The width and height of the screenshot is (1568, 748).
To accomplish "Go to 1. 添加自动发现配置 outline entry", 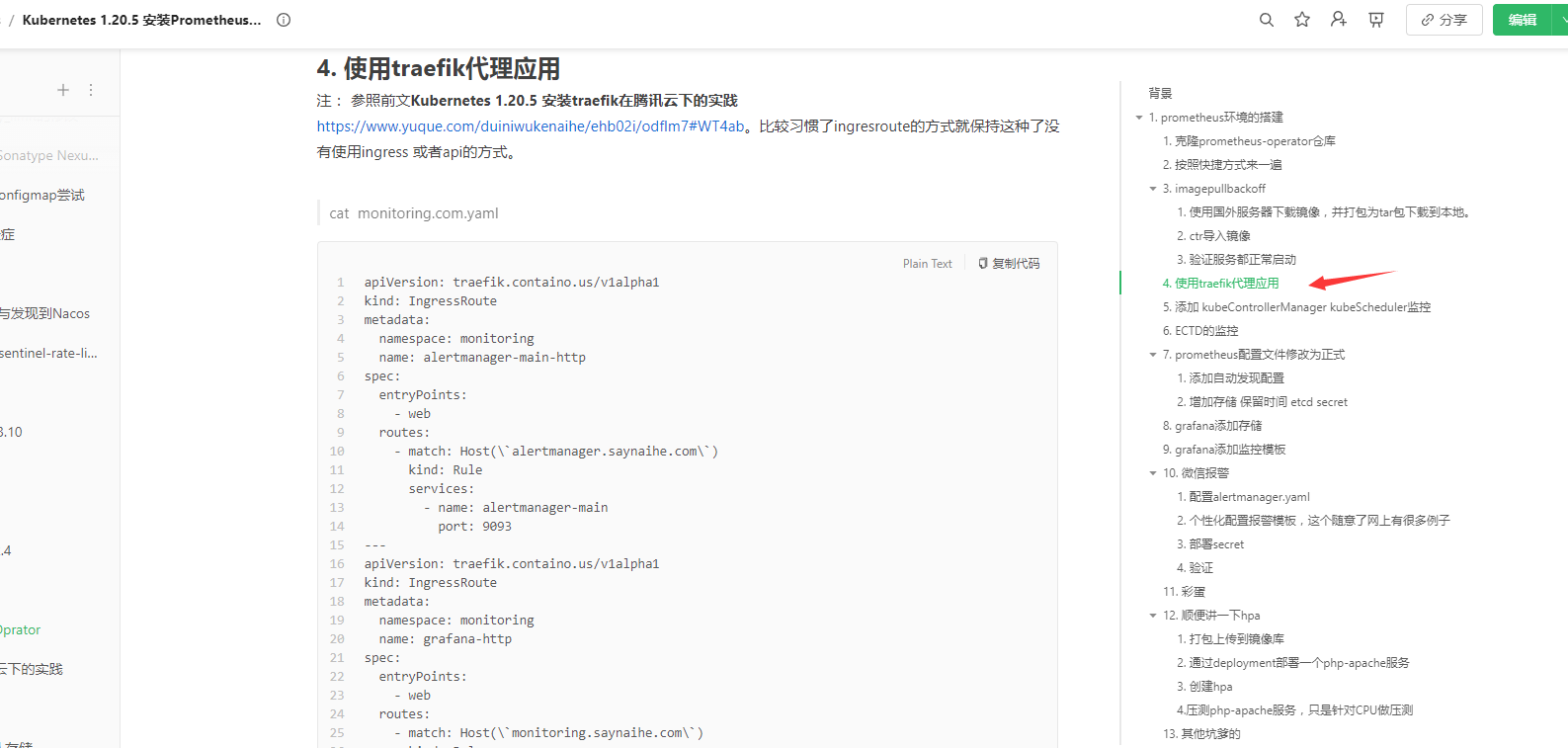I will [x=1230, y=378].
